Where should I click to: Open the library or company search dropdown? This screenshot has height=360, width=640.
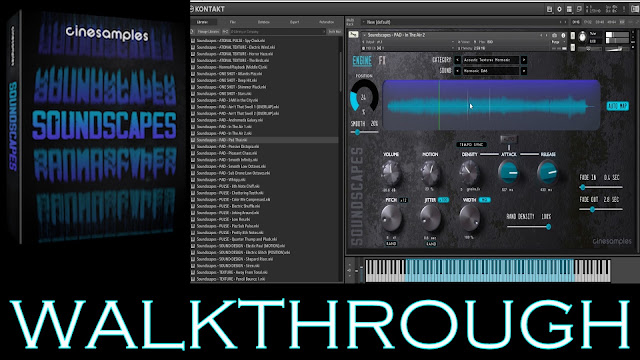click(278, 31)
